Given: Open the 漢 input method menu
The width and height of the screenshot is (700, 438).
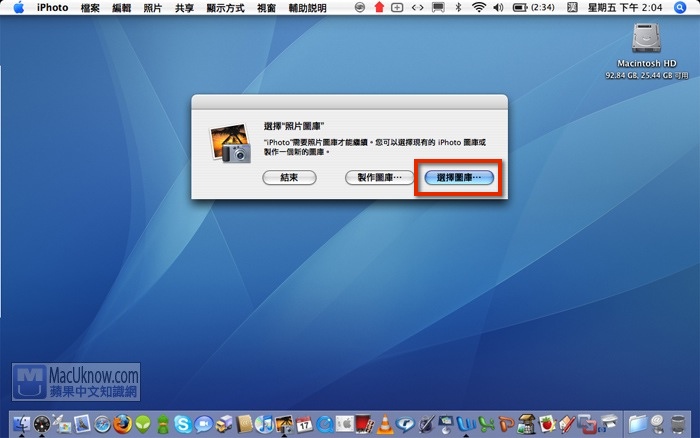Looking at the screenshot, I should pyautogui.click(x=572, y=7).
